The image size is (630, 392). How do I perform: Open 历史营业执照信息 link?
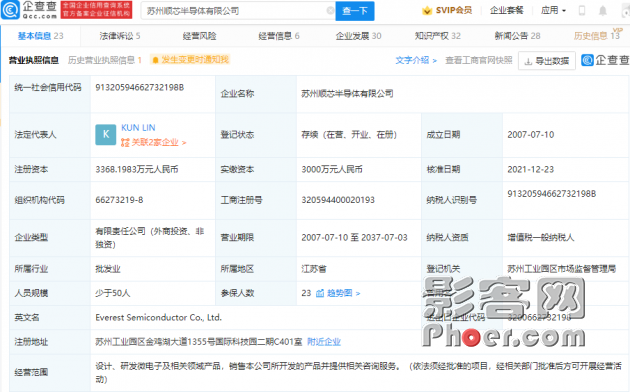pyautogui.click(x=104, y=60)
